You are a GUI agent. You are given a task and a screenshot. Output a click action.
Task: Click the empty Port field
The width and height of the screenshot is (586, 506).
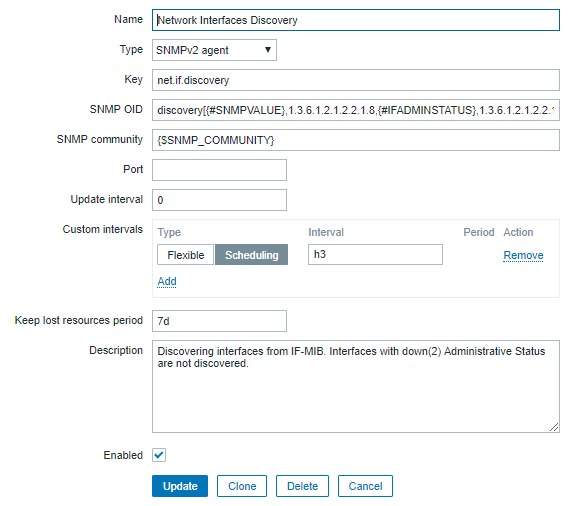point(219,170)
